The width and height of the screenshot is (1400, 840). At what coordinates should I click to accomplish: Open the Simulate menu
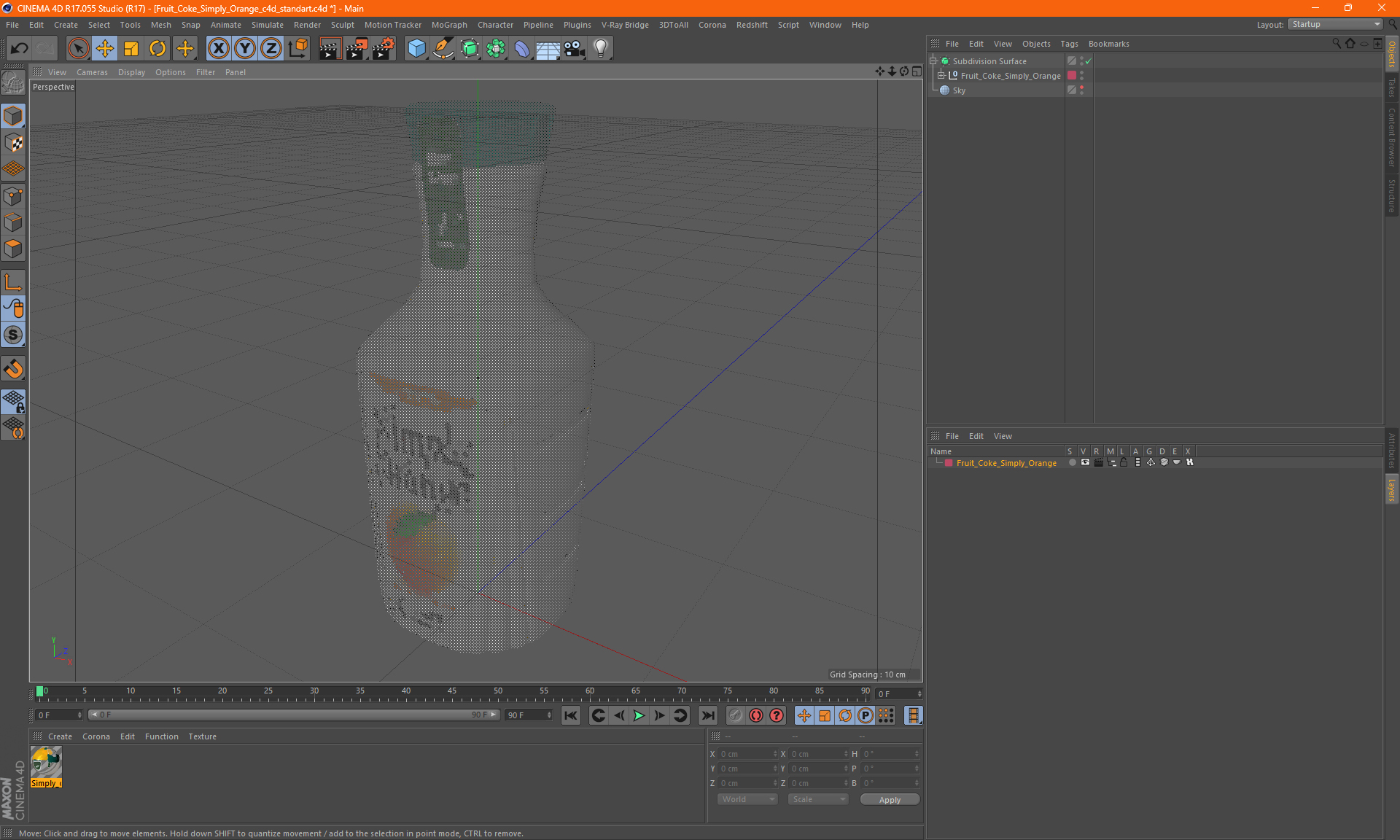click(x=267, y=25)
